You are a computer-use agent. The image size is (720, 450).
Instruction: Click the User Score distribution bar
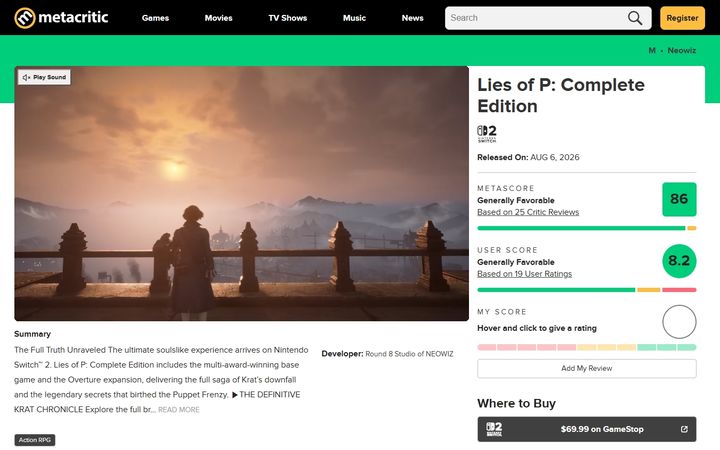point(587,290)
